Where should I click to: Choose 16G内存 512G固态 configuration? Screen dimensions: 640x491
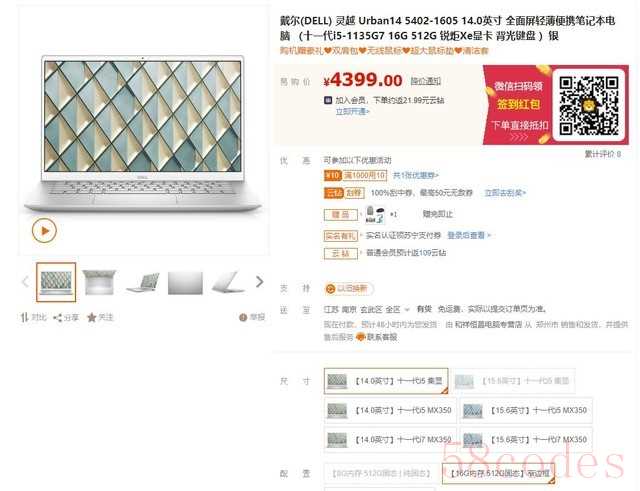coord(498,473)
